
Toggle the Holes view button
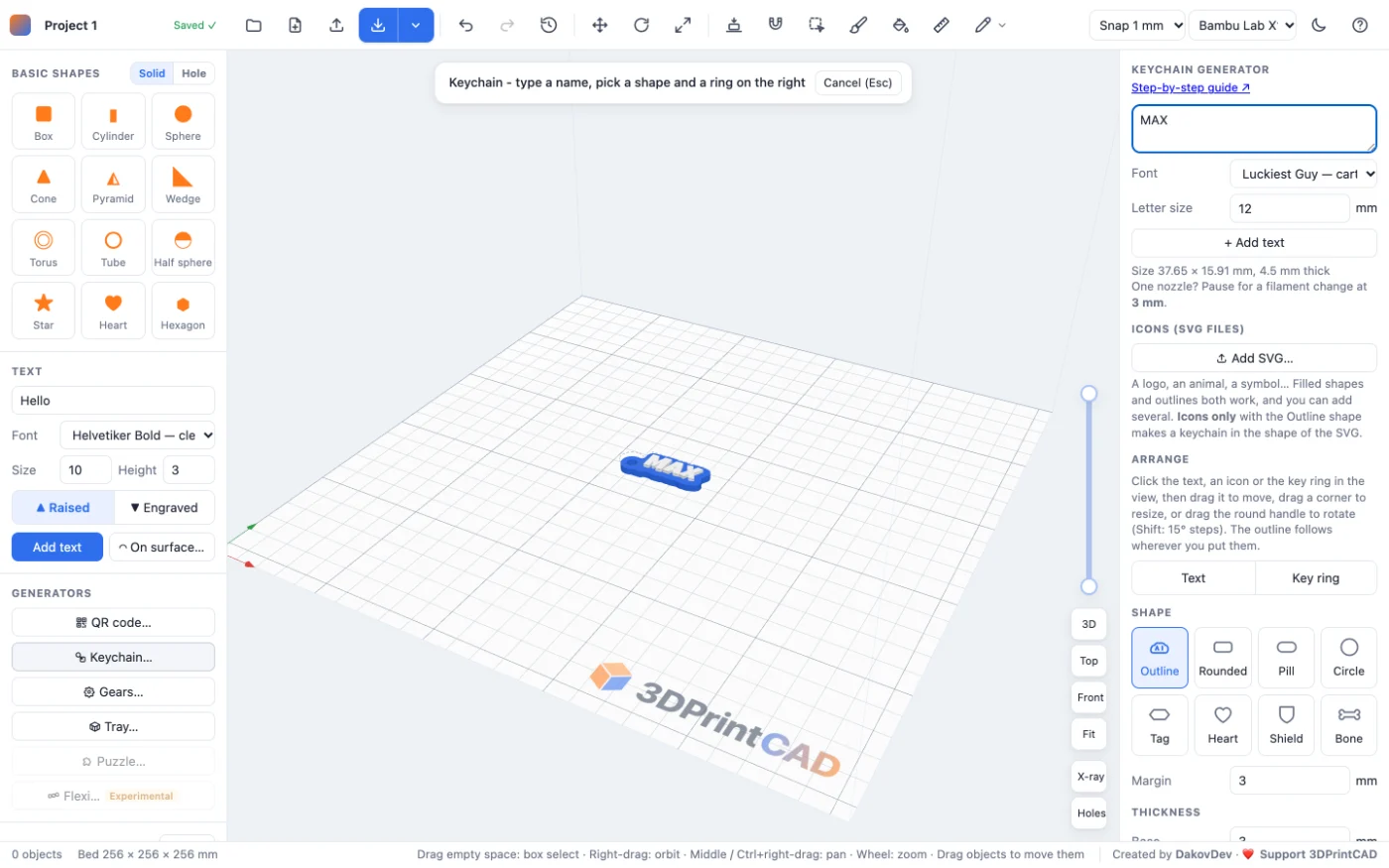pyautogui.click(x=1090, y=813)
